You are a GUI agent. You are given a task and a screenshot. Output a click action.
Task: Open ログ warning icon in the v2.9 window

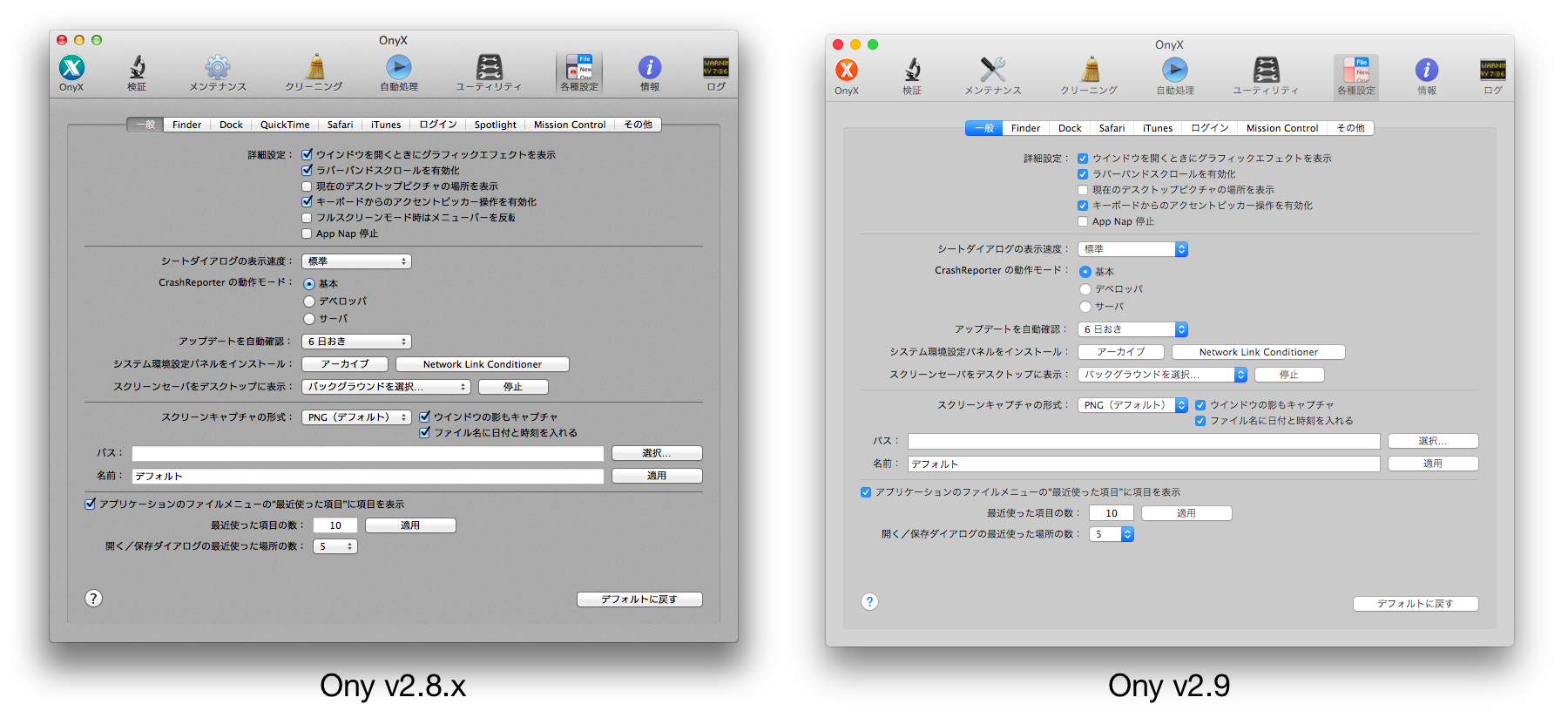point(1493,70)
